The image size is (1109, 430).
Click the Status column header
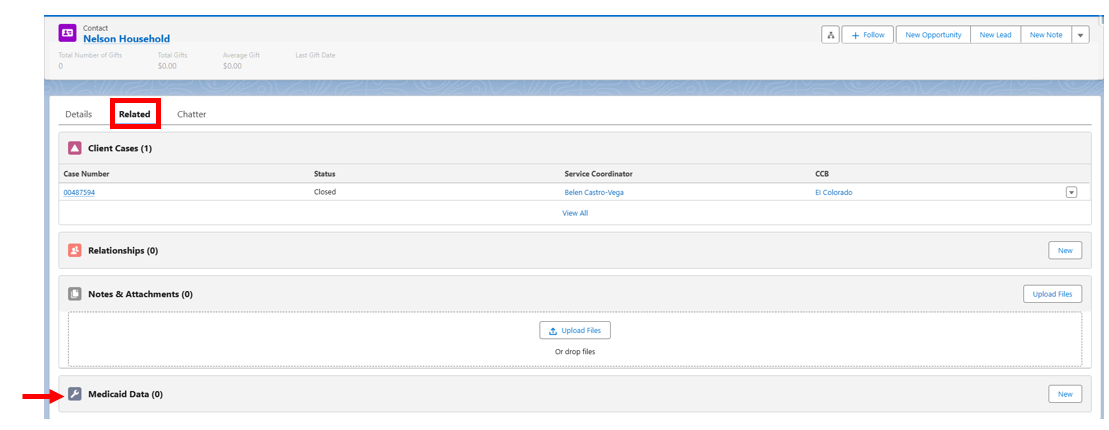click(x=325, y=173)
